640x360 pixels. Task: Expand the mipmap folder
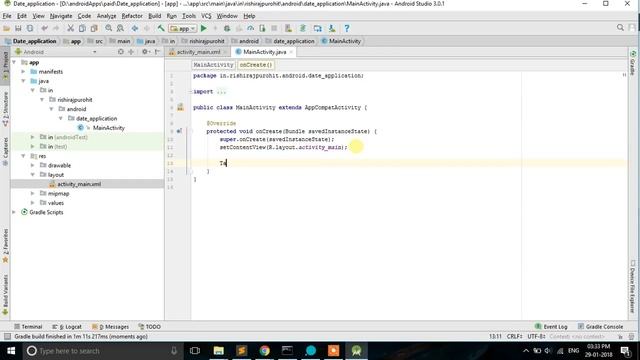click(33, 193)
